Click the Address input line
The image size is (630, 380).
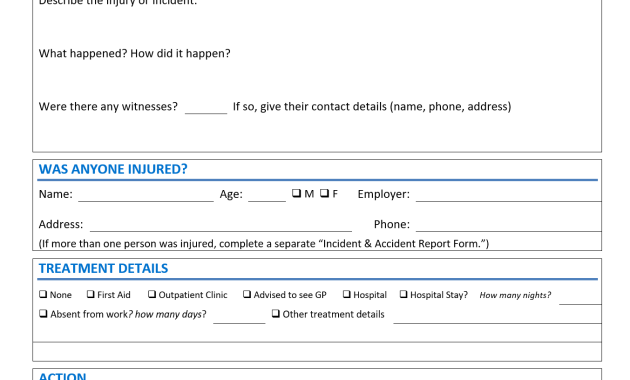pyautogui.click(x=221, y=227)
